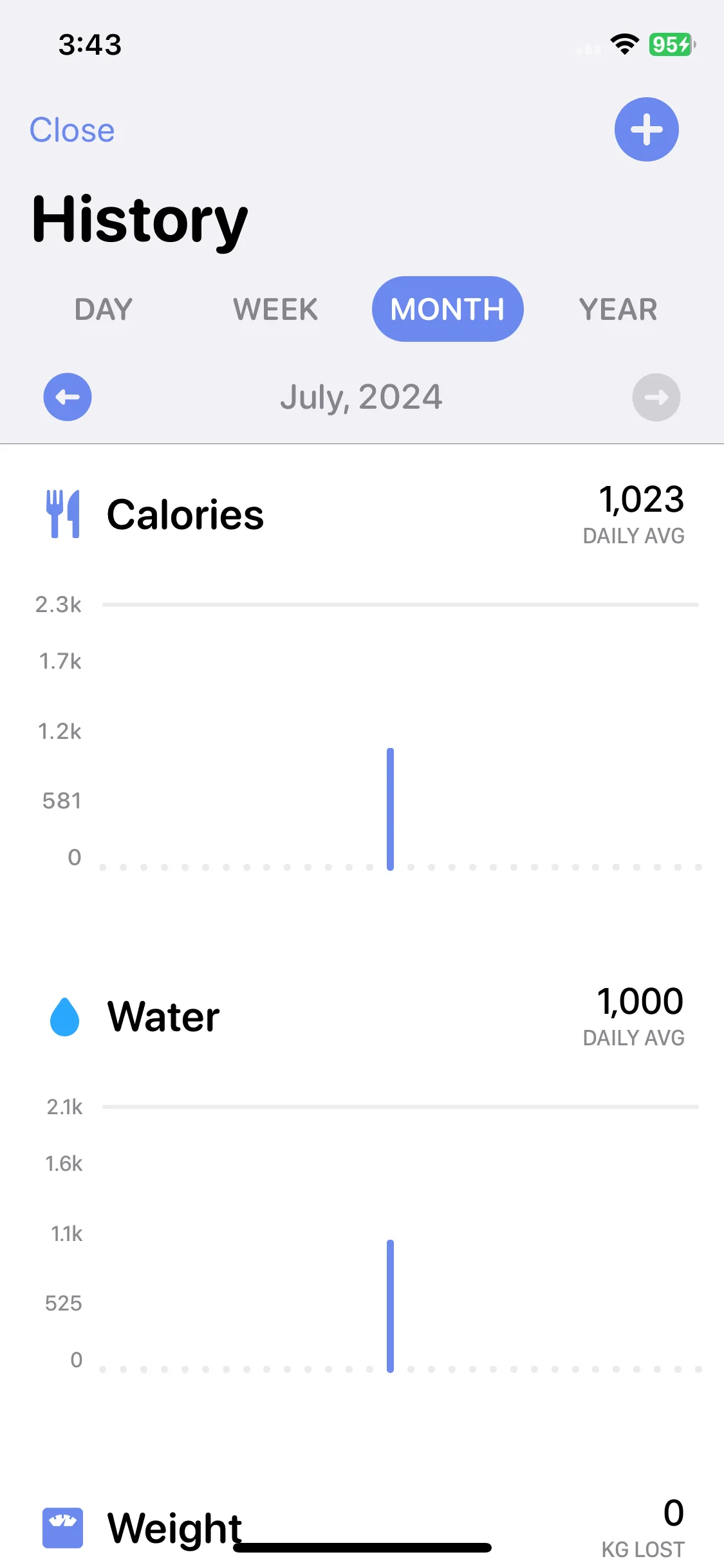Screen dimensions: 724x1568
Task: Tap the grayed-out next month arrow
Action: 656,397
